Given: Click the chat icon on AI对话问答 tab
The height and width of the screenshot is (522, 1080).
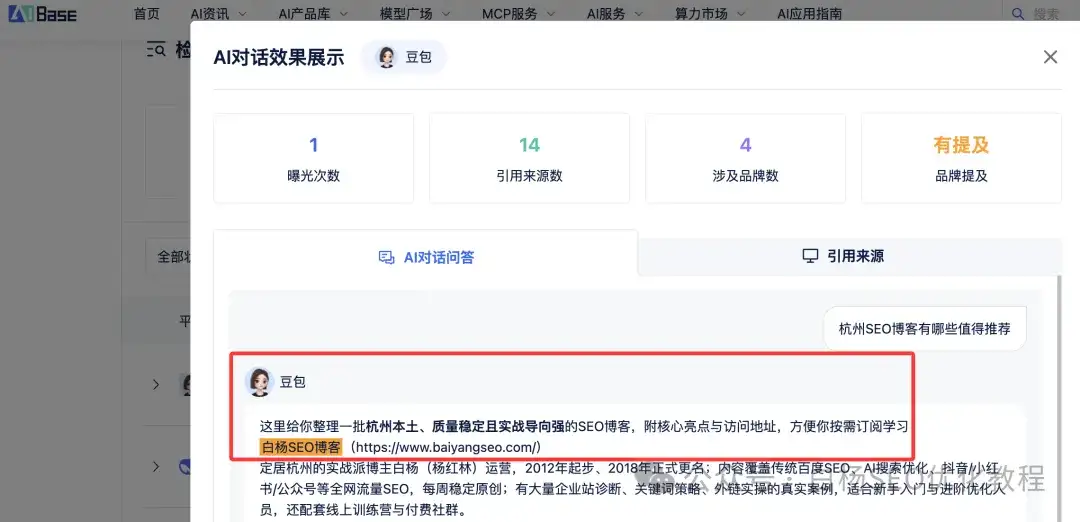Looking at the screenshot, I should pyautogui.click(x=386, y=258).
